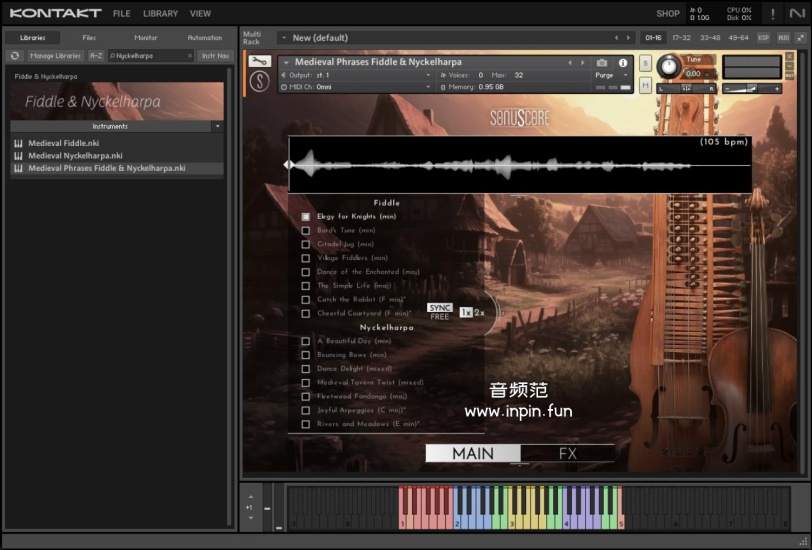Open the MIDI Ch Omni dropdown
The height and width of the screenshot is (550, 812).
[428, 87]
